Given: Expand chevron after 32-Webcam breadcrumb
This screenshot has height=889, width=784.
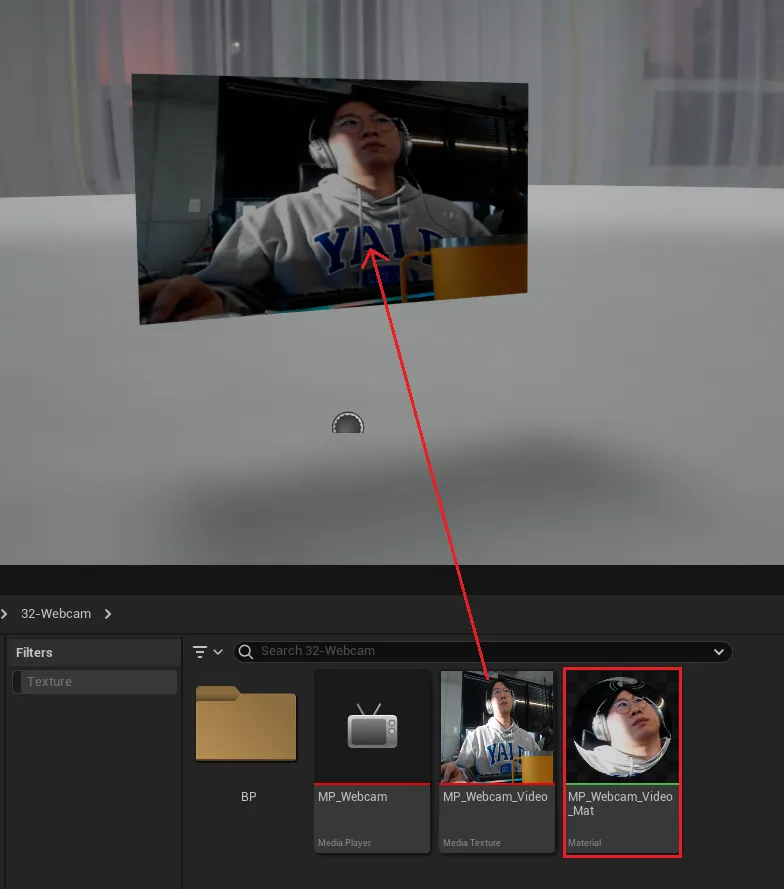Looking at the screenshot, I should pos(108,614).
